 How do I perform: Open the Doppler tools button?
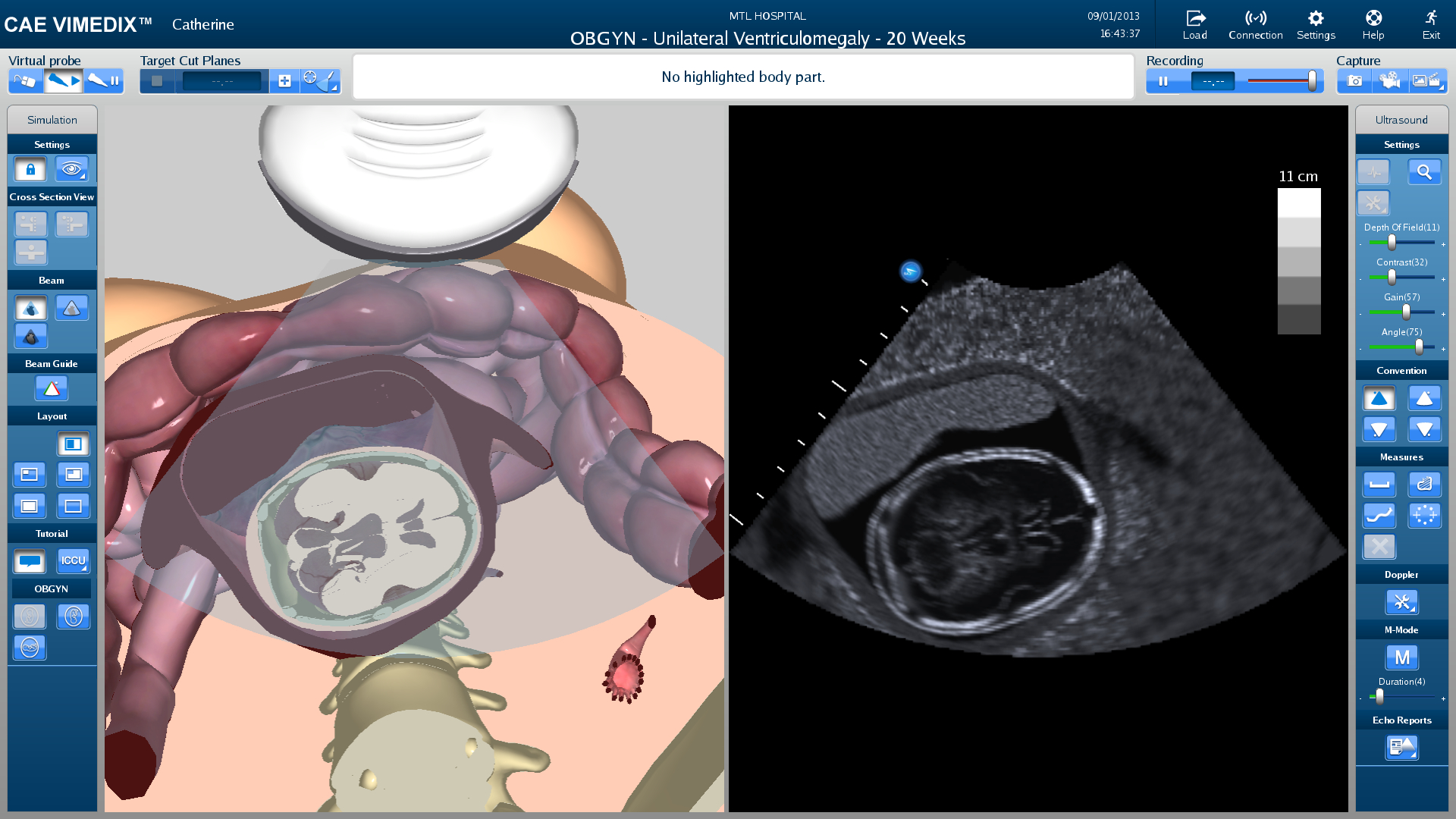[x=1402, y=603]
